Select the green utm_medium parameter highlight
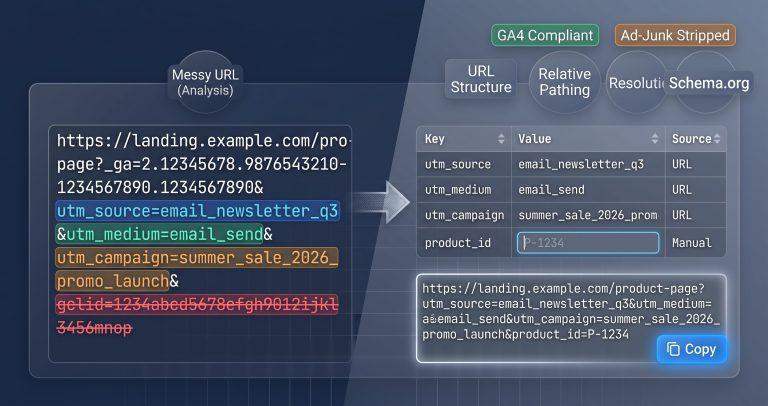 (165, 235)
